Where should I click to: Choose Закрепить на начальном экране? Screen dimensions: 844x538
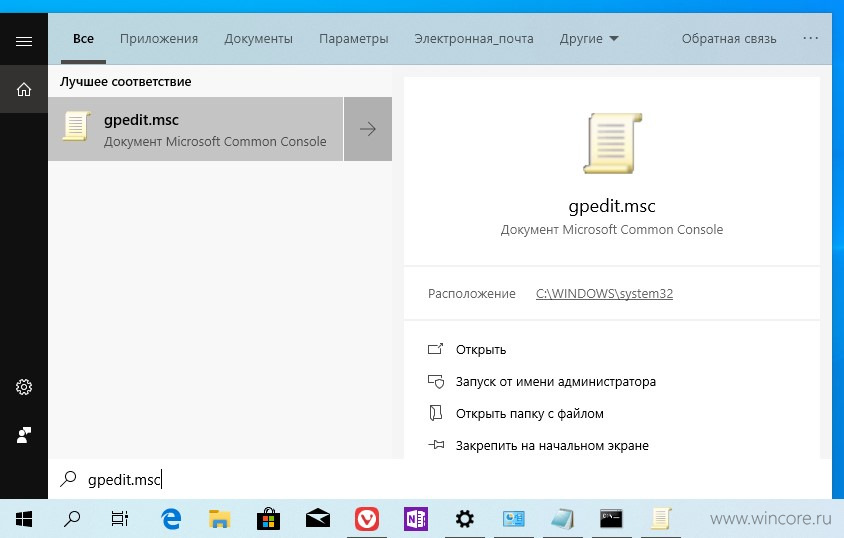pos(552,445)
